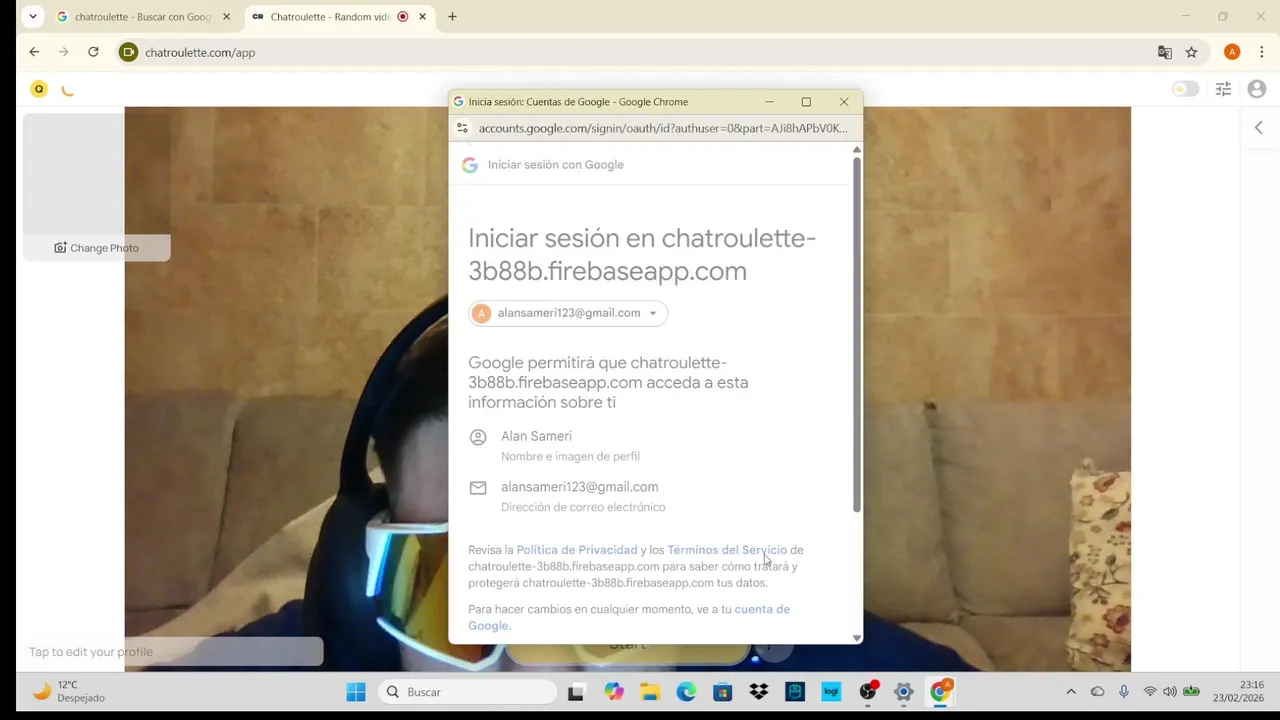
Task: Expand the tab search dropdown arrow
Action: pos(33,17)
